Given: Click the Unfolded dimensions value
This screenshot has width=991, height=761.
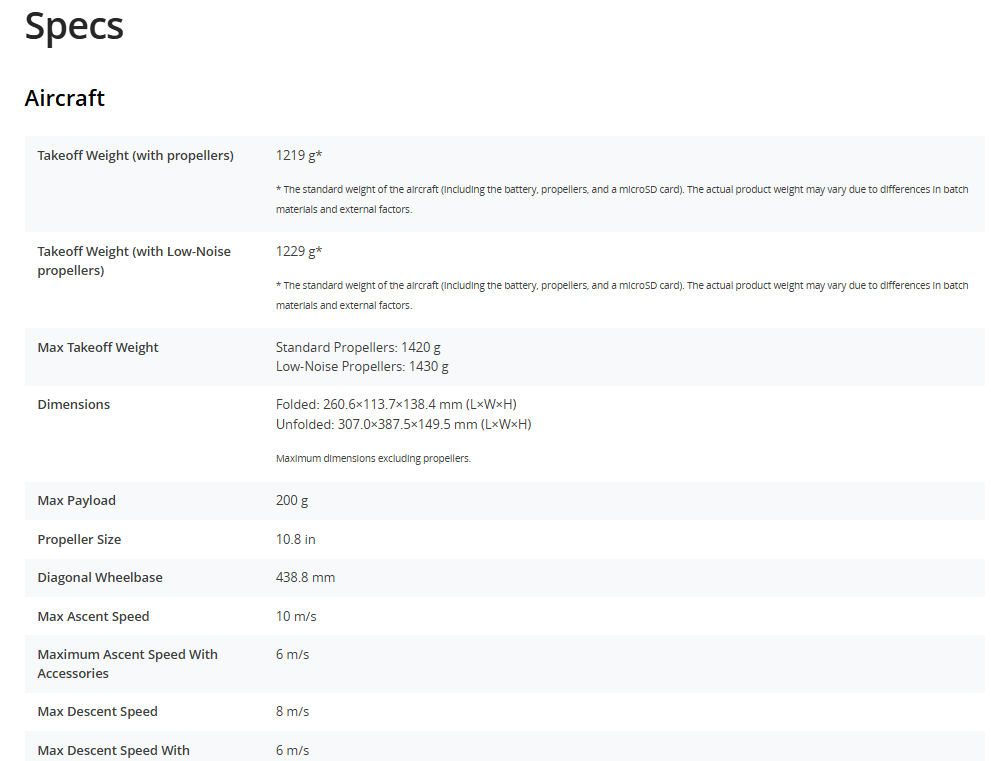Looking at the screenshot, I should 403,424.
